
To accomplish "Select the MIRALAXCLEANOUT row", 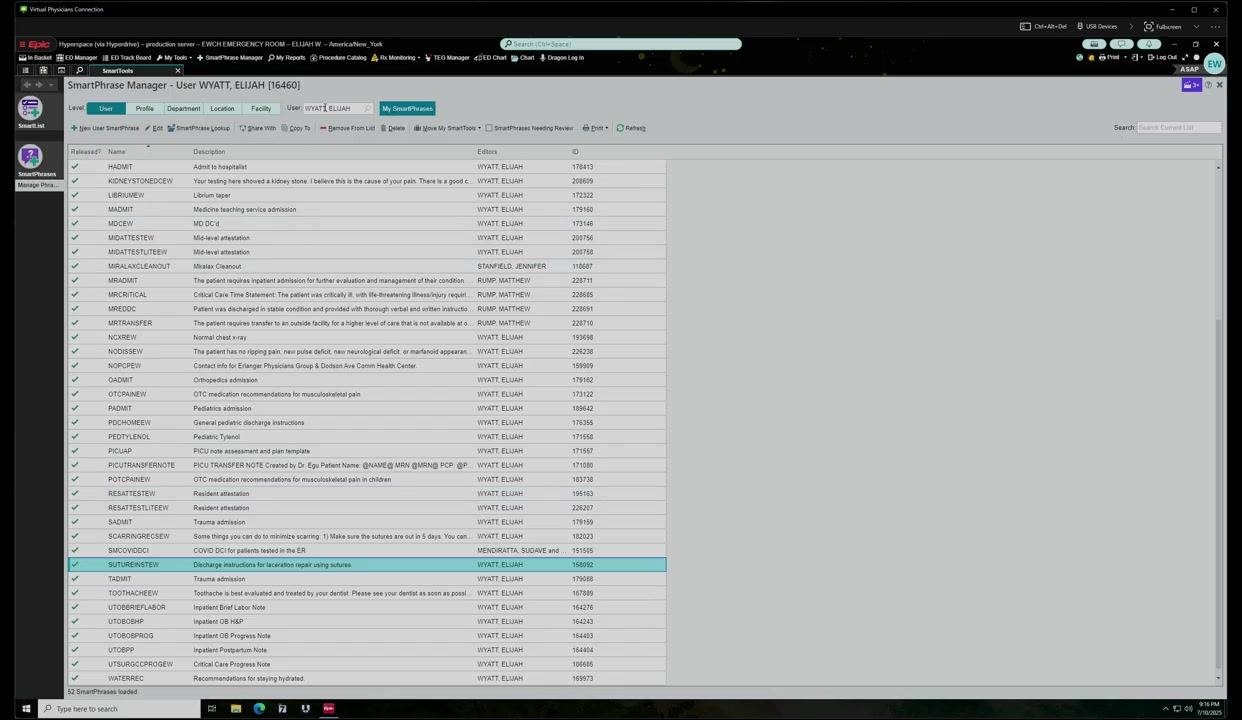I will [367, 266].
